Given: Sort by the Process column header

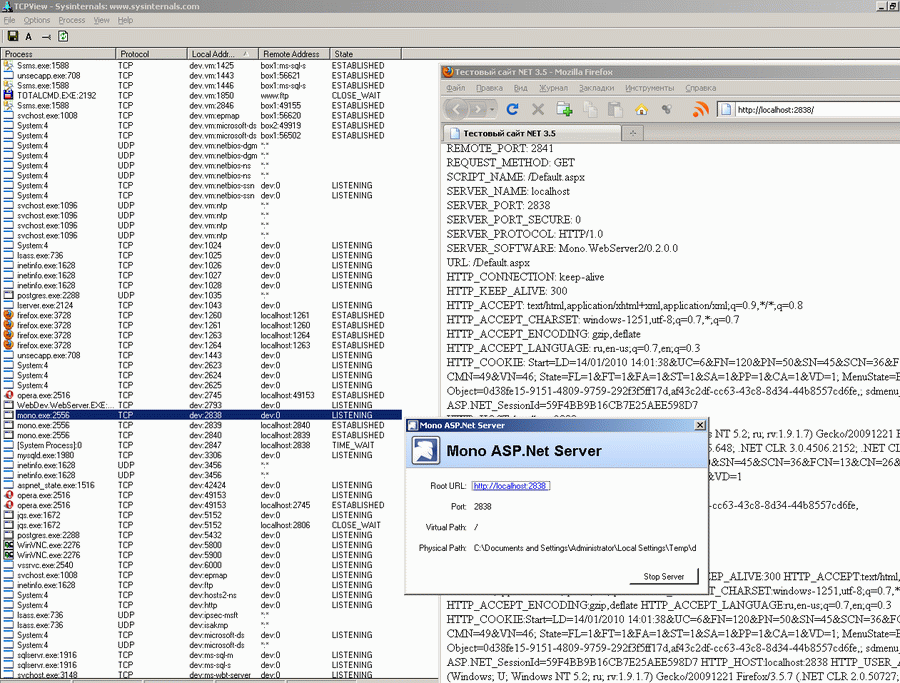Looking at the screenshot, I should (x=58, y=54).
